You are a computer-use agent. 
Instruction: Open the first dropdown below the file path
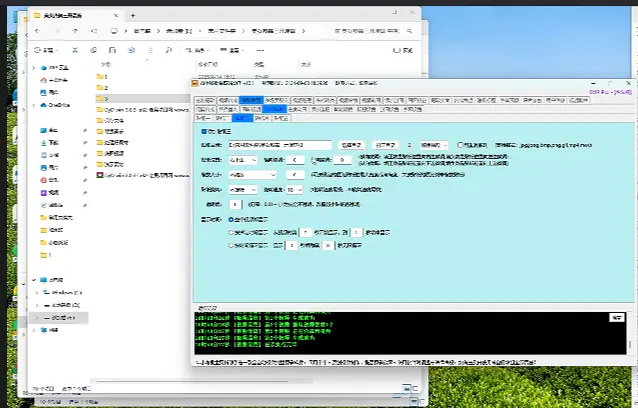pyautogui.click(x=245, y=159)
